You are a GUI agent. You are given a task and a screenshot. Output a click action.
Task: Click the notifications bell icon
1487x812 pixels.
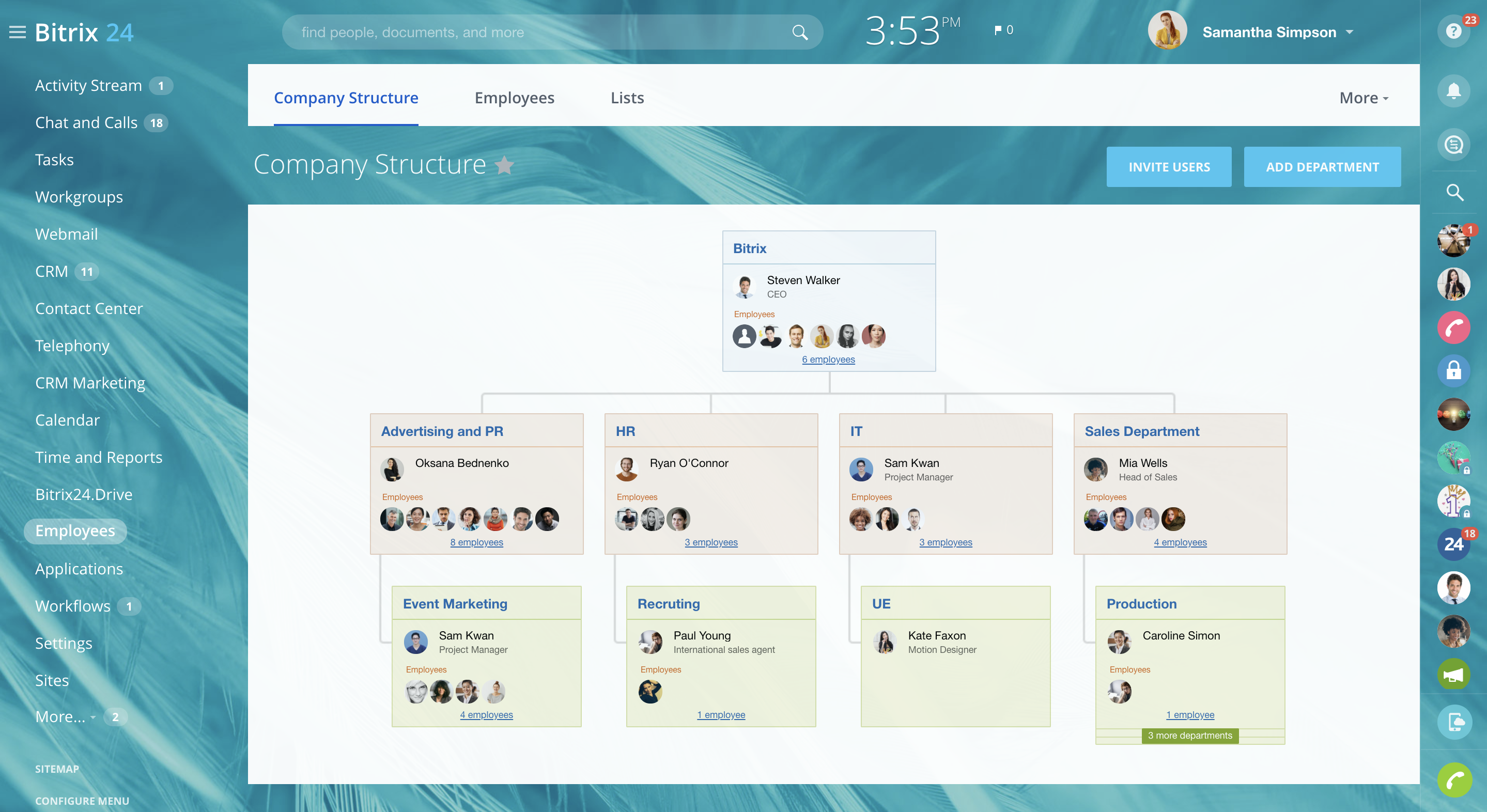point(1453,90)
